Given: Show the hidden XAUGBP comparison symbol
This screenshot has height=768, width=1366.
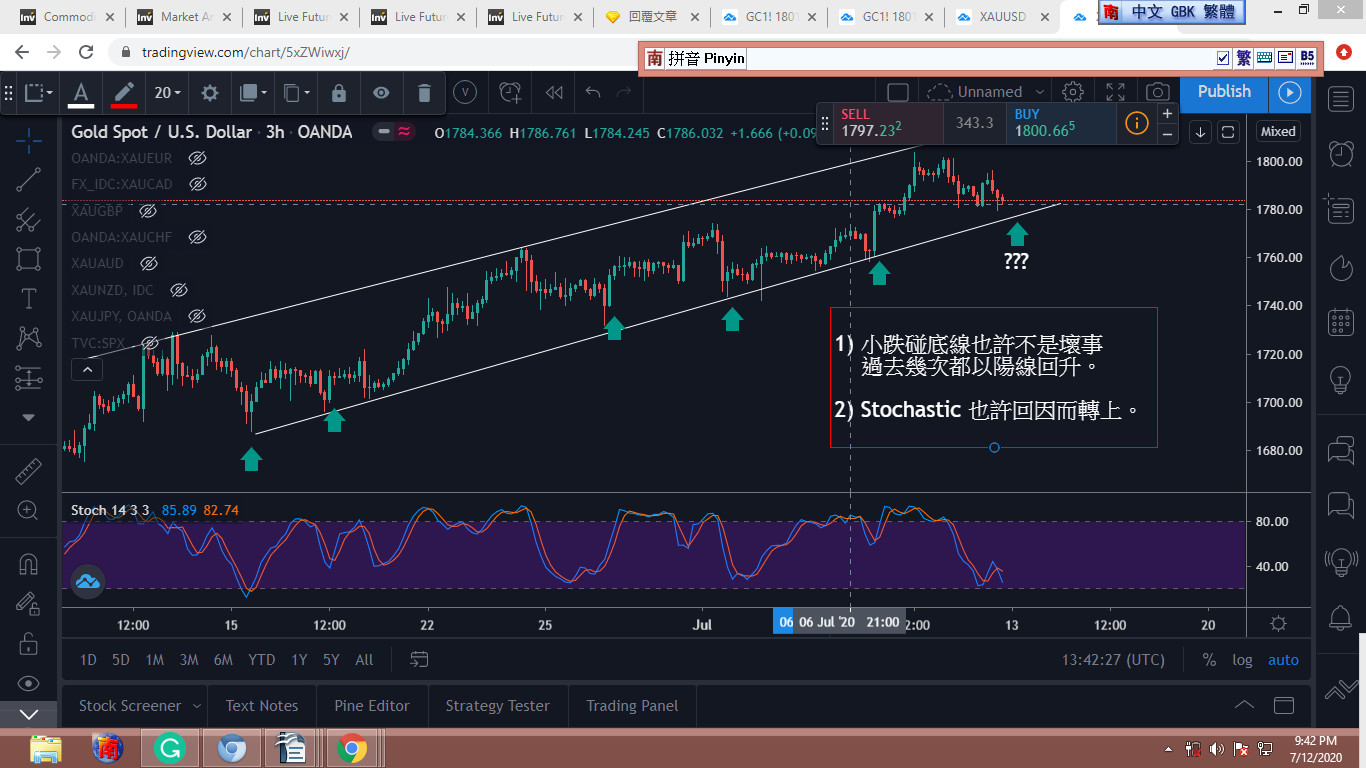Looking at the screenshot, I should coord(148,211).
